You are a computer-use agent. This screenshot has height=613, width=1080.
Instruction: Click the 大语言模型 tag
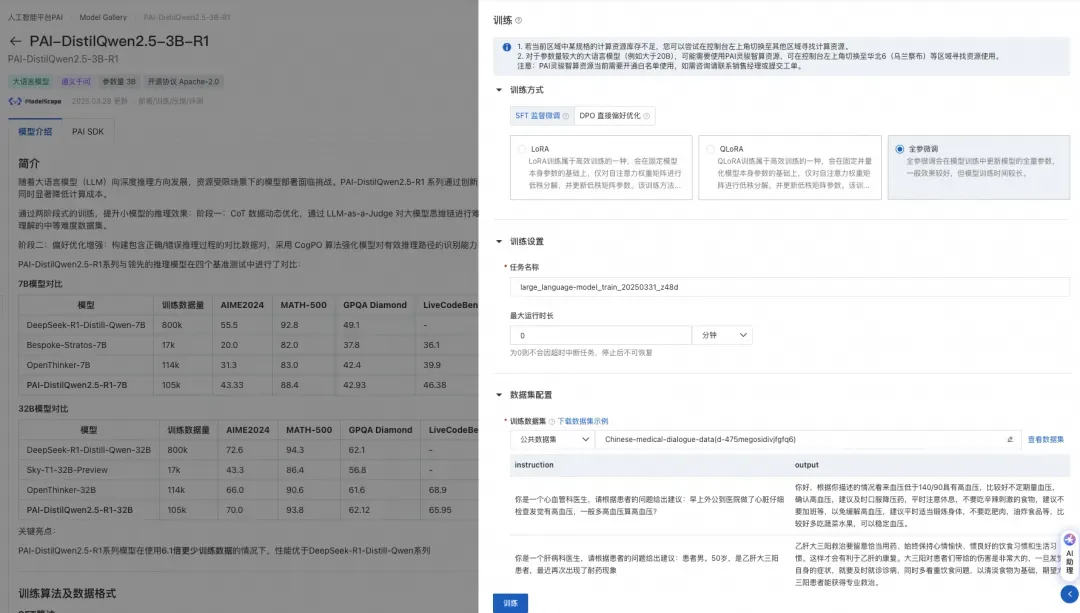(31, 82)
